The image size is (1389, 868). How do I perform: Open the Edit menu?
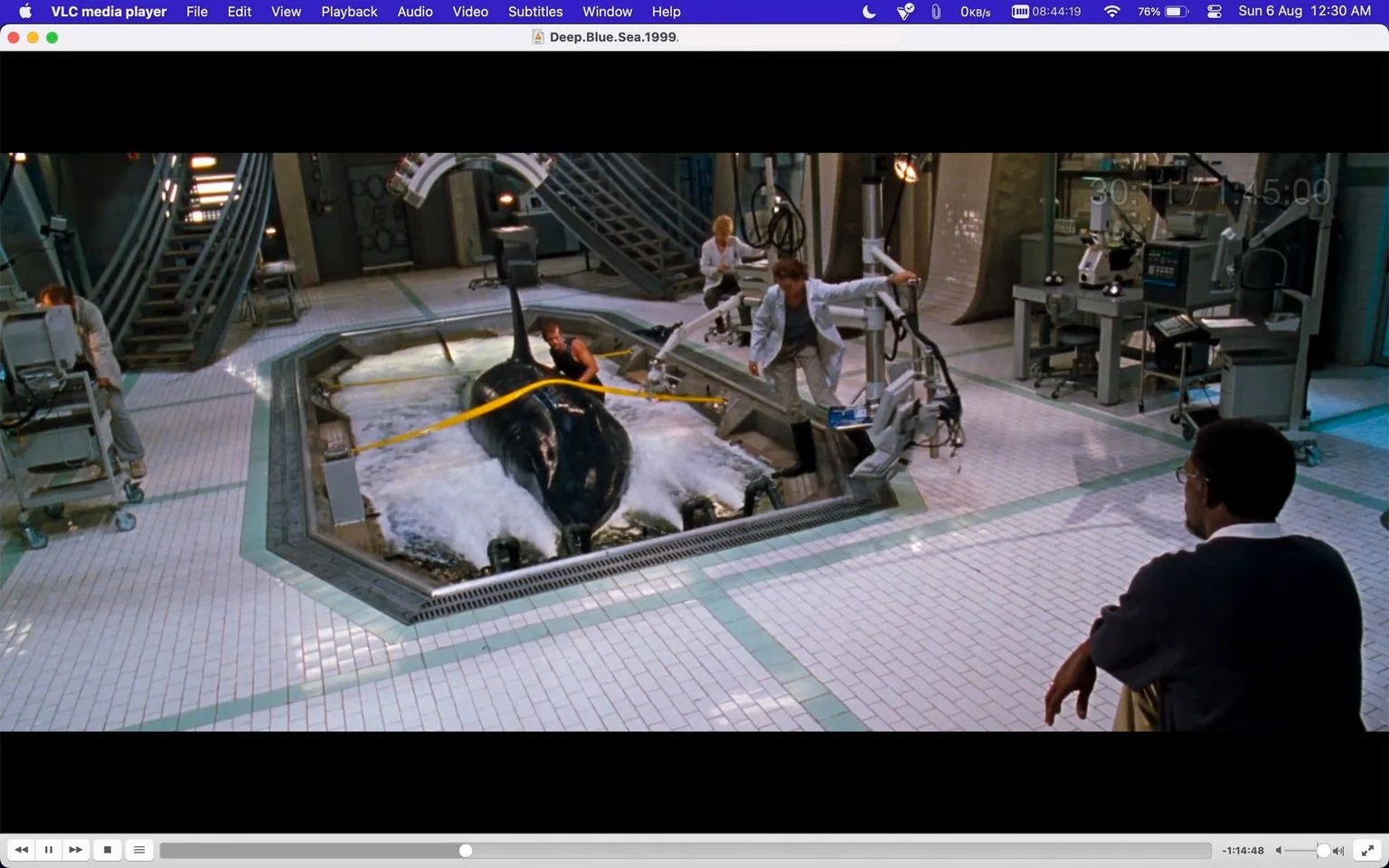240,12
